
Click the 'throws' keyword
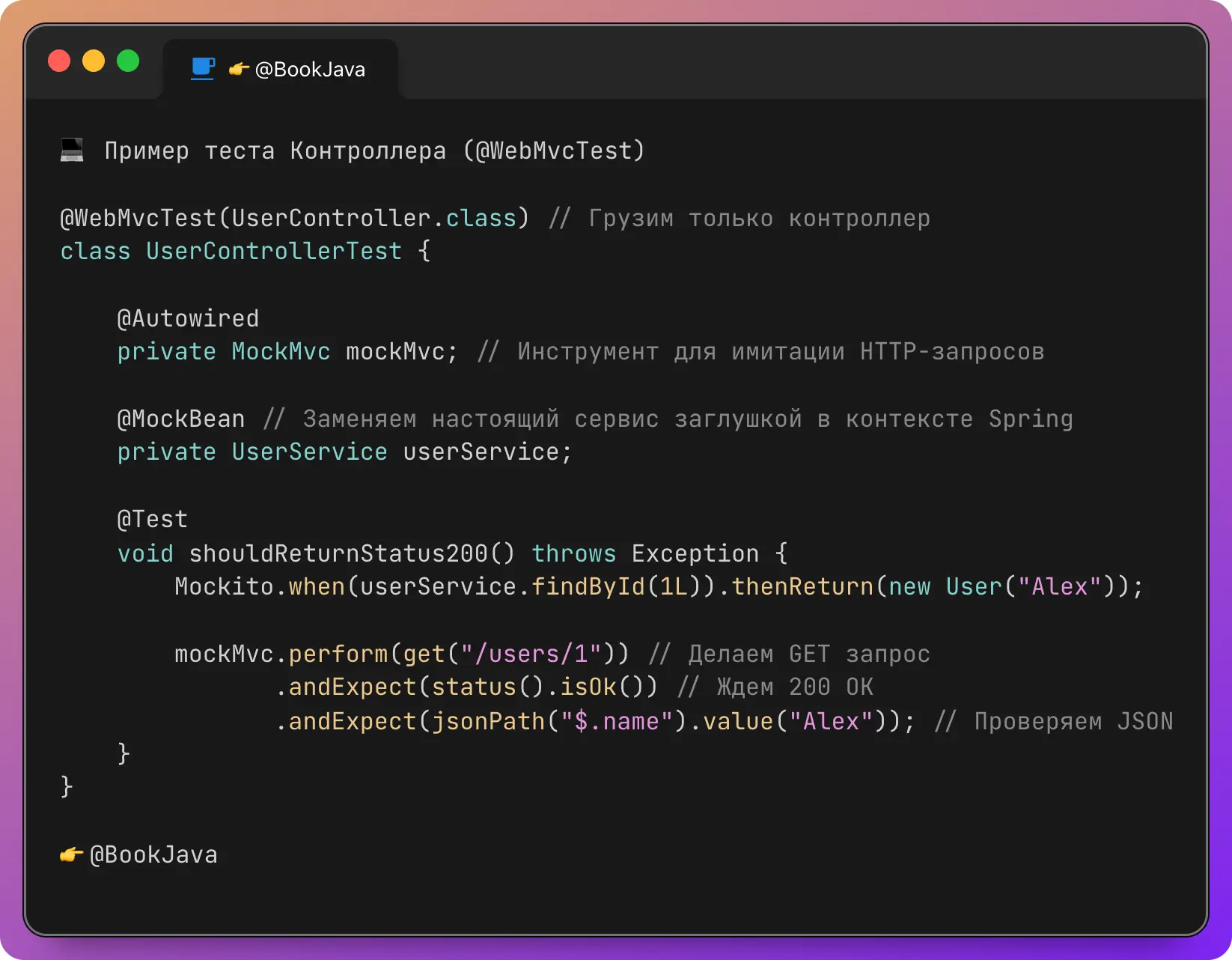click(x=574, y=553)
